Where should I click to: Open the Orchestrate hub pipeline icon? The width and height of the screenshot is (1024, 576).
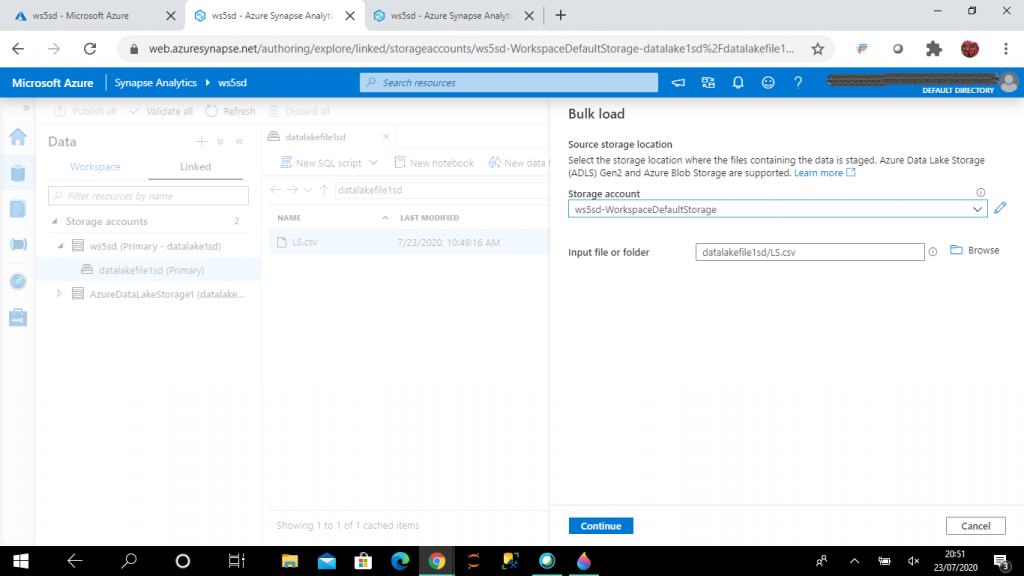click(18, 244)
